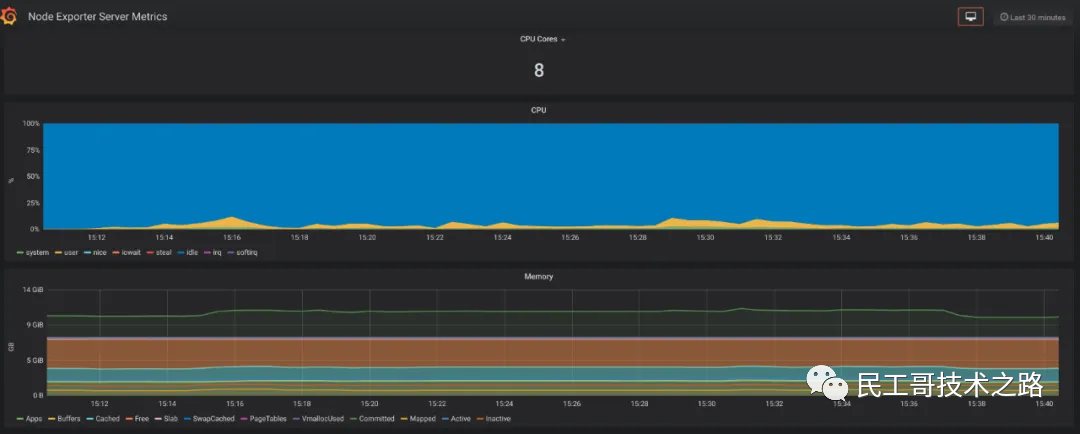The height and width of the screenshot is (434, 1080).
Task: Open the Memory panel title menu
Action: [x=539, y=276]
